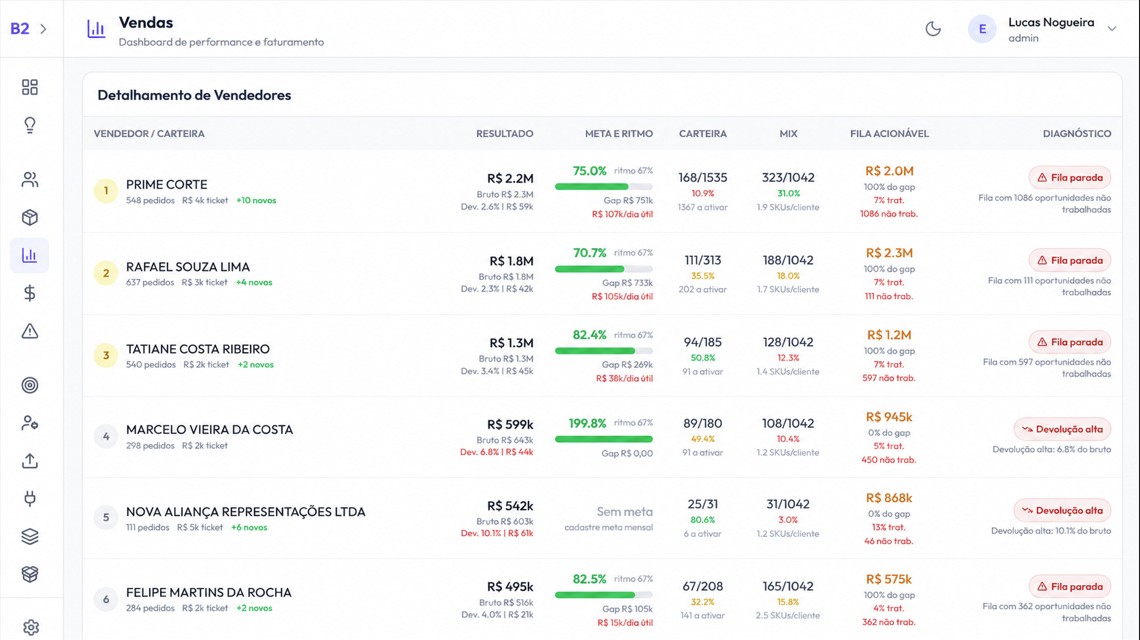Screen dimensions: 1140x640
Task: Toggle dark mode with the moon icon
Action: coord(933,29)
